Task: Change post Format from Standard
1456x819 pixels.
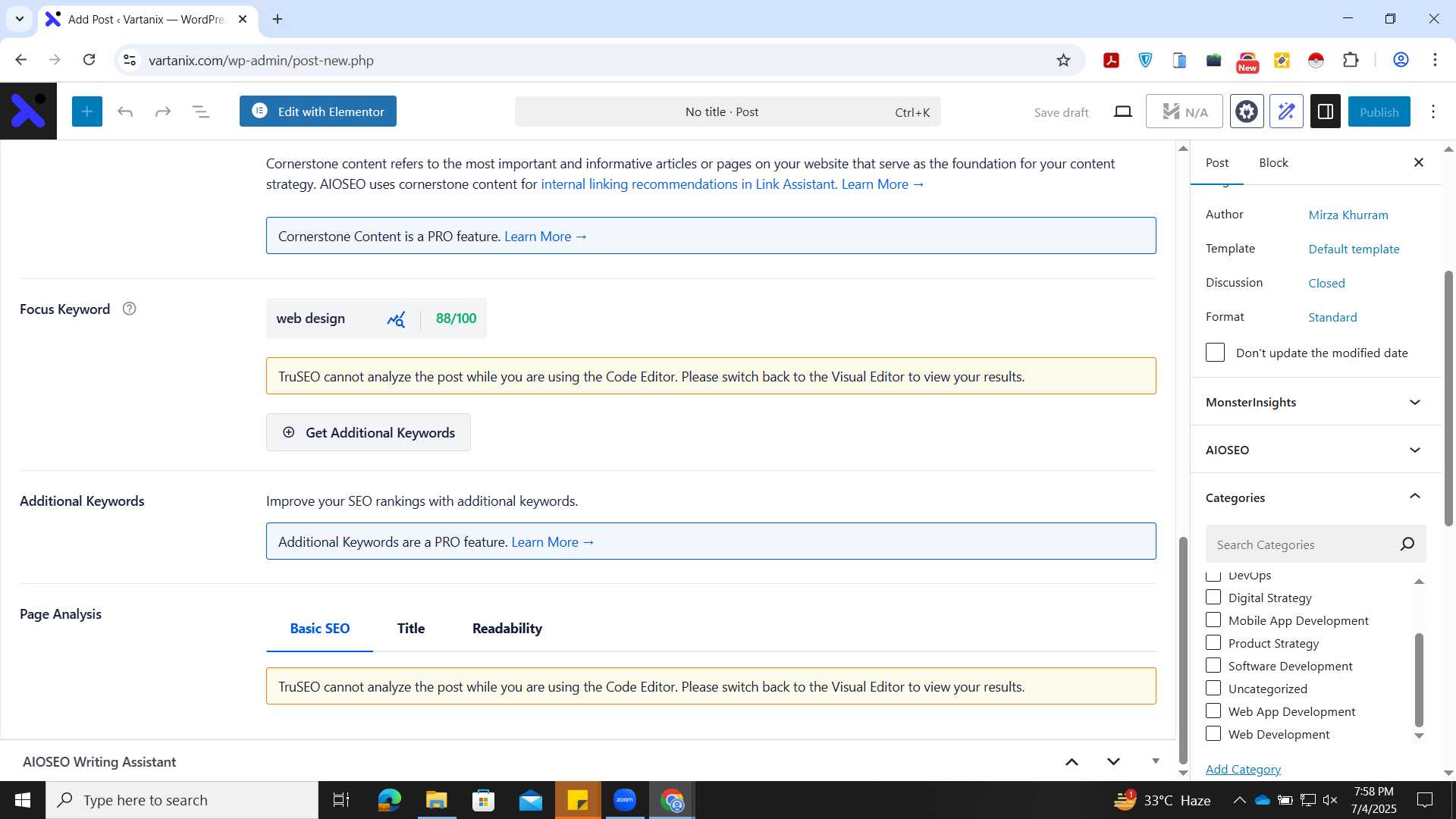Action: click(1332, 317)
